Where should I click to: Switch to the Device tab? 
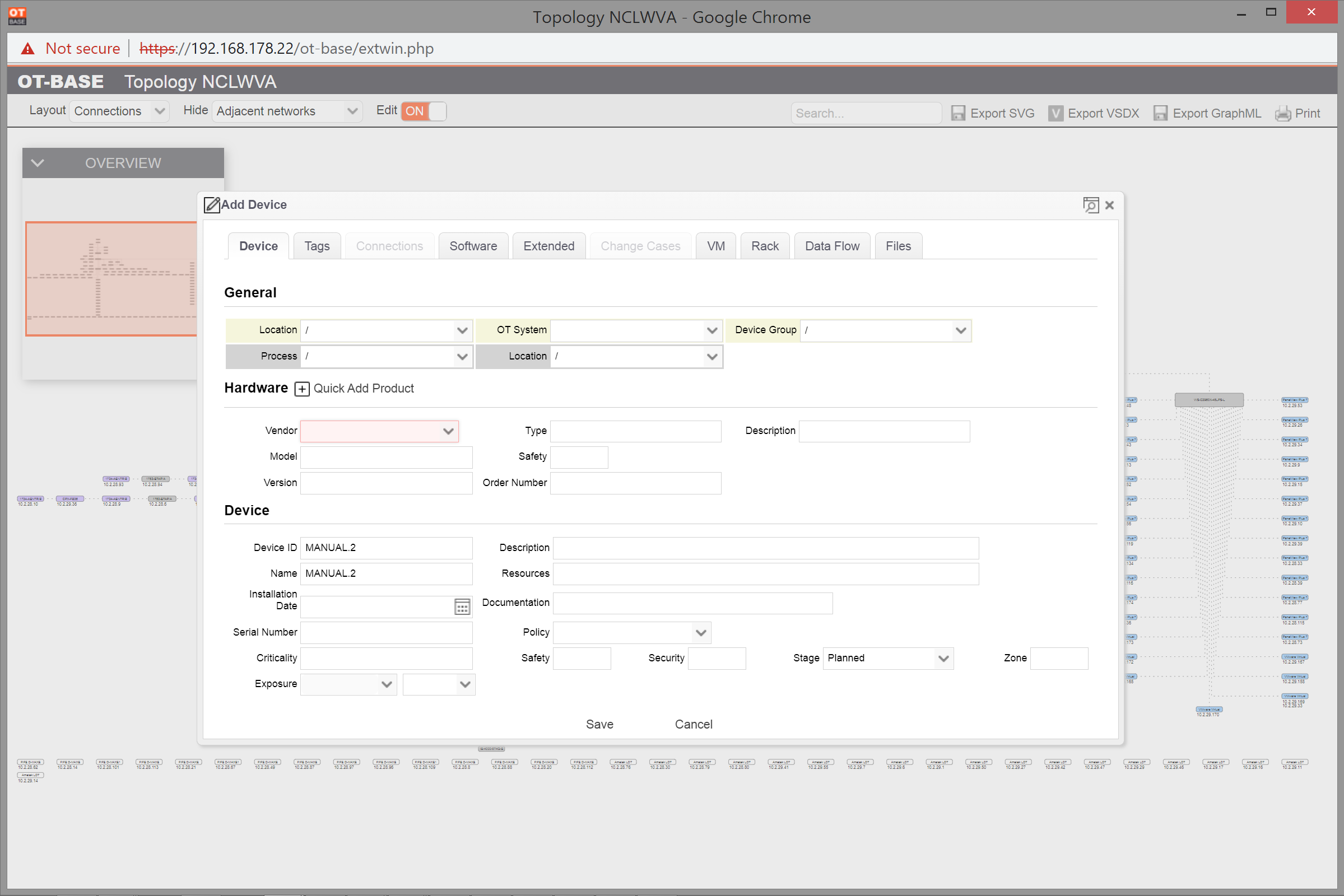pos(258,246)
